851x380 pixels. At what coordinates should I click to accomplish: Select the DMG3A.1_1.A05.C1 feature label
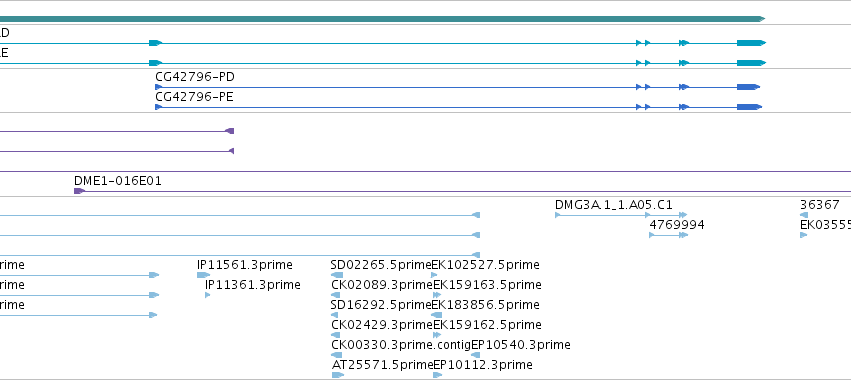point(614,205)
